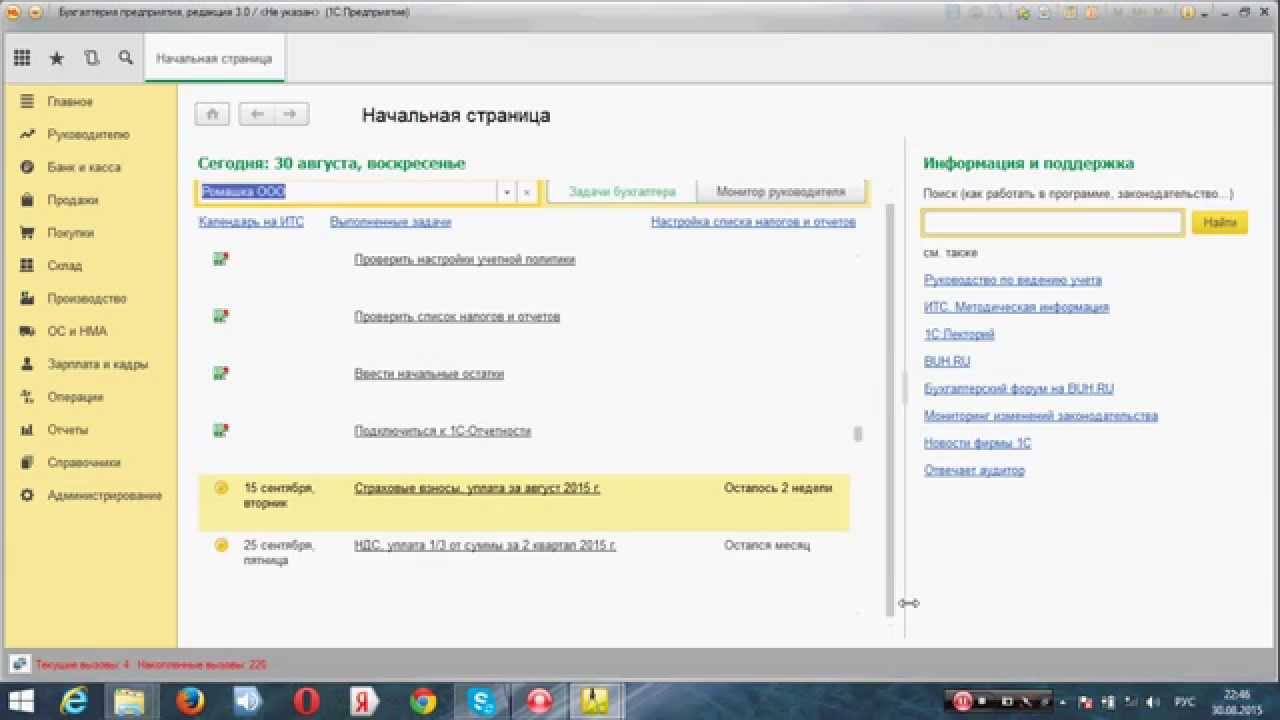Open the Календарь на ИТС link

point(251,222)
